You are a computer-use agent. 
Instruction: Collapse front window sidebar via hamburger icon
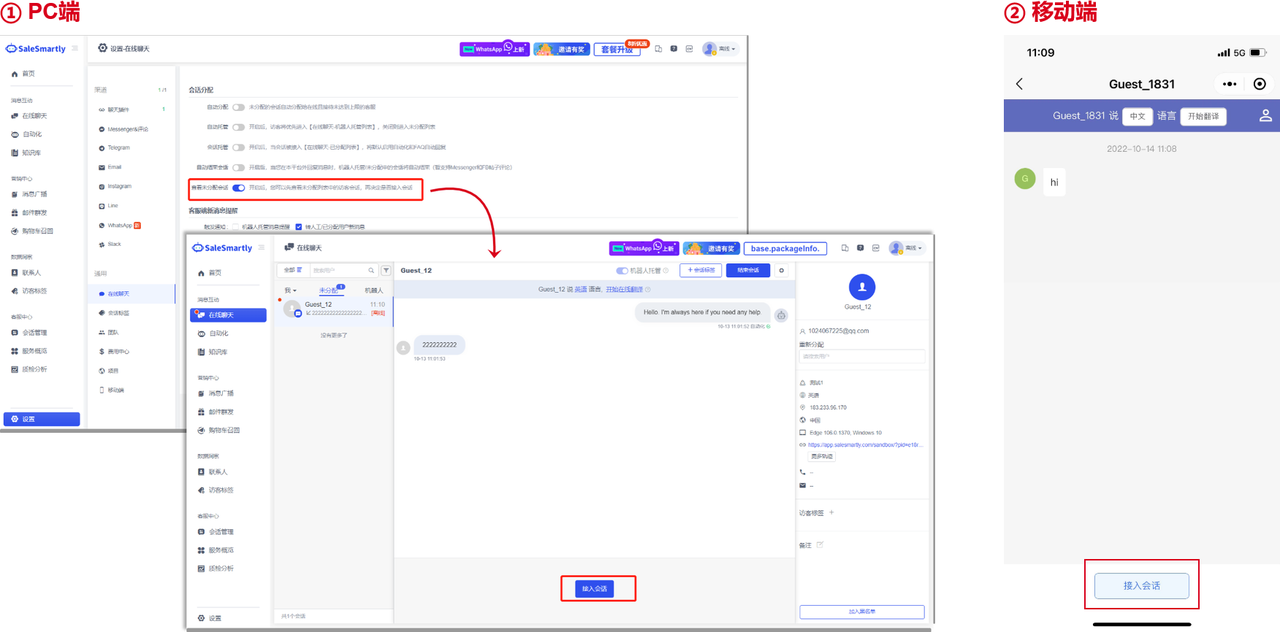[261, 247]
